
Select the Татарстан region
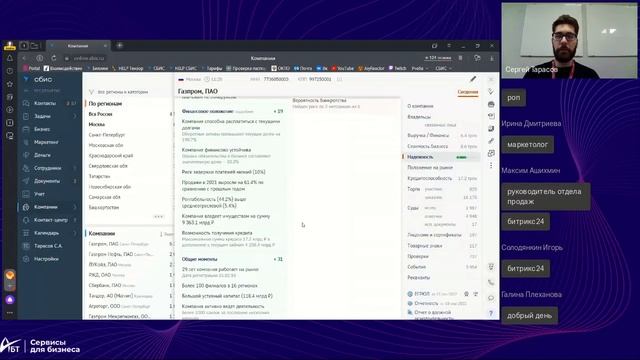[x=100, y=176]
